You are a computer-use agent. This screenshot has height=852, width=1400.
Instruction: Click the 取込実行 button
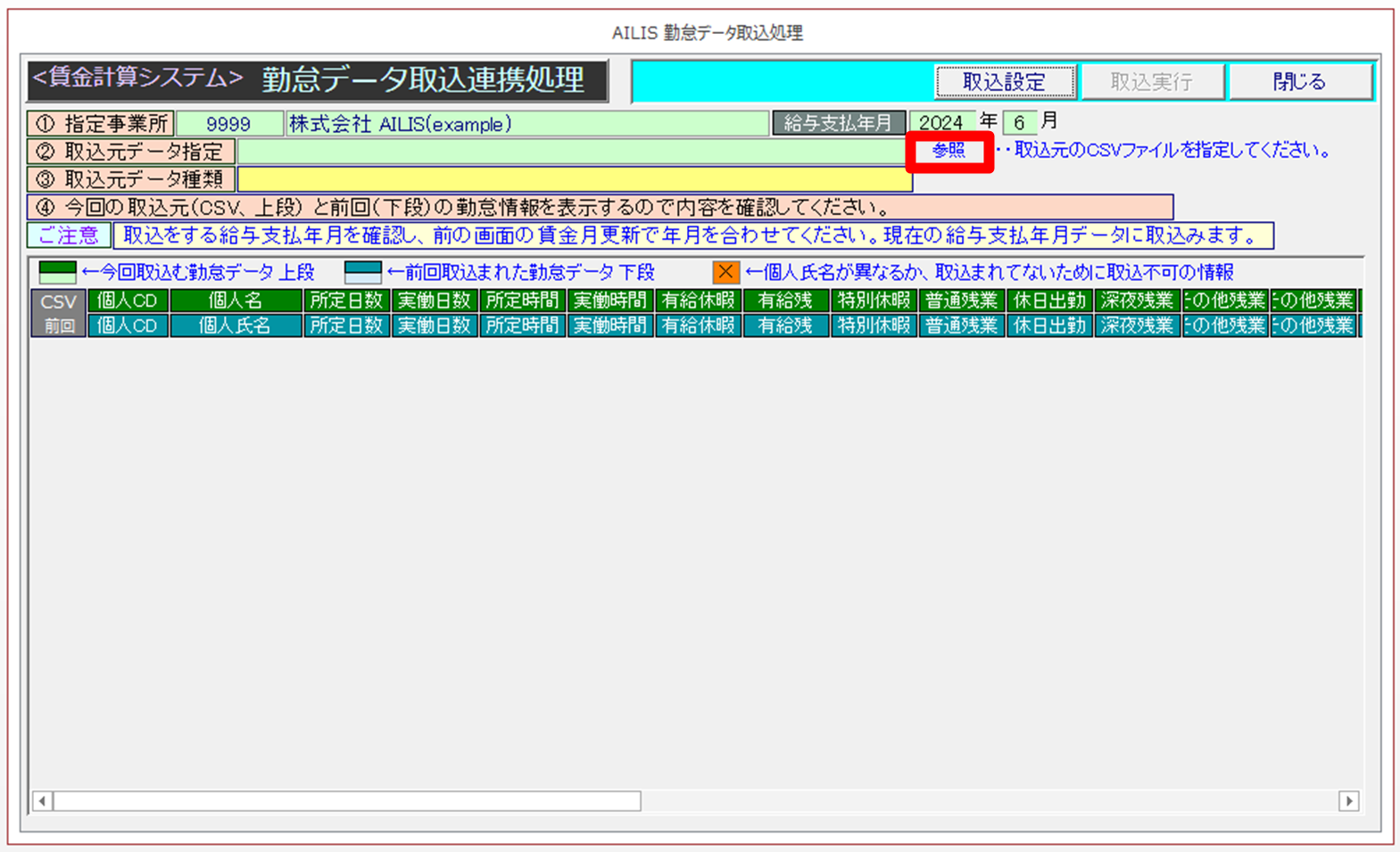(1150, 82)
